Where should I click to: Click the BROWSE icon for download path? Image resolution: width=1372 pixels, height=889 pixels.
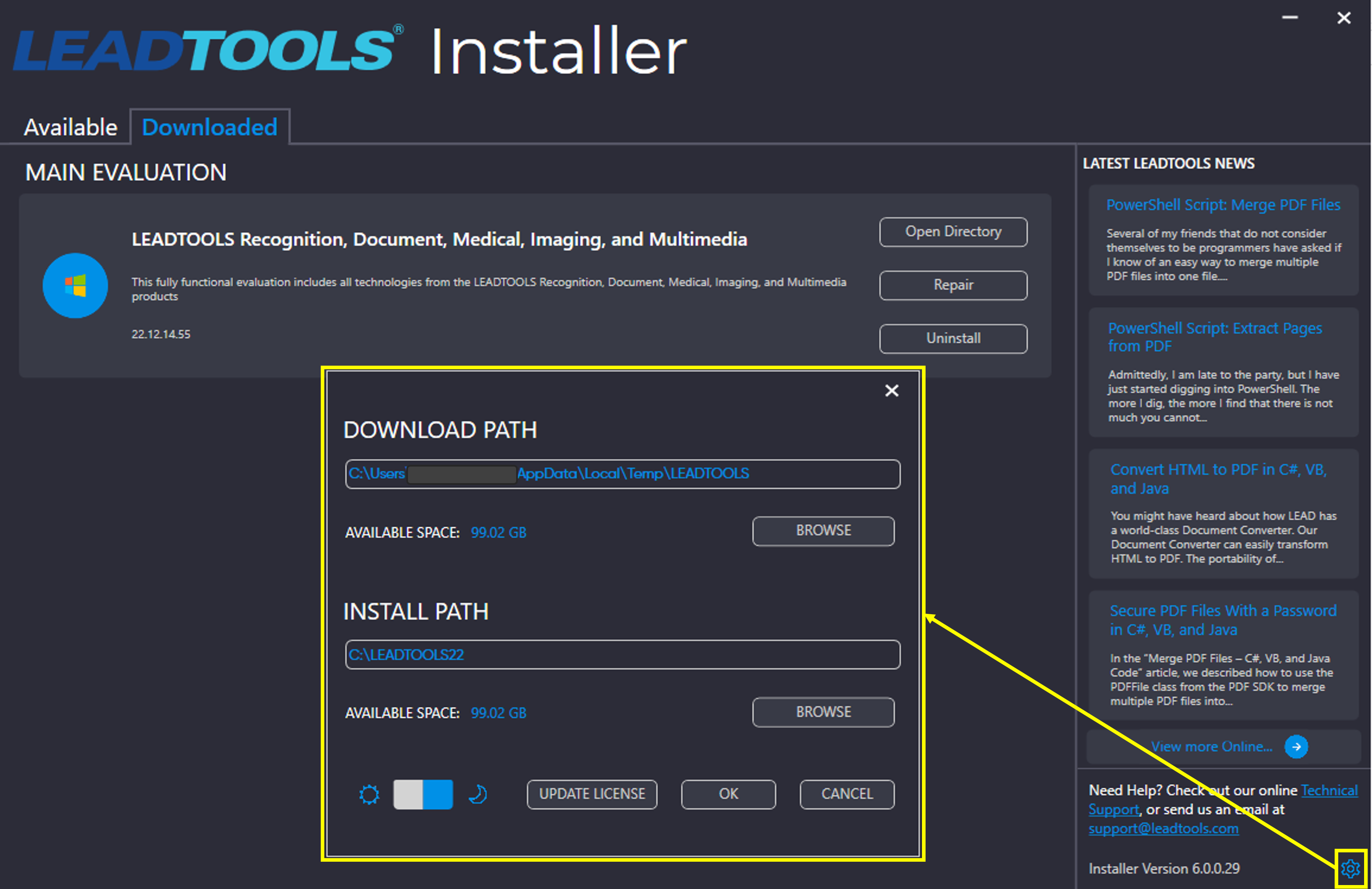coord(822,531)
